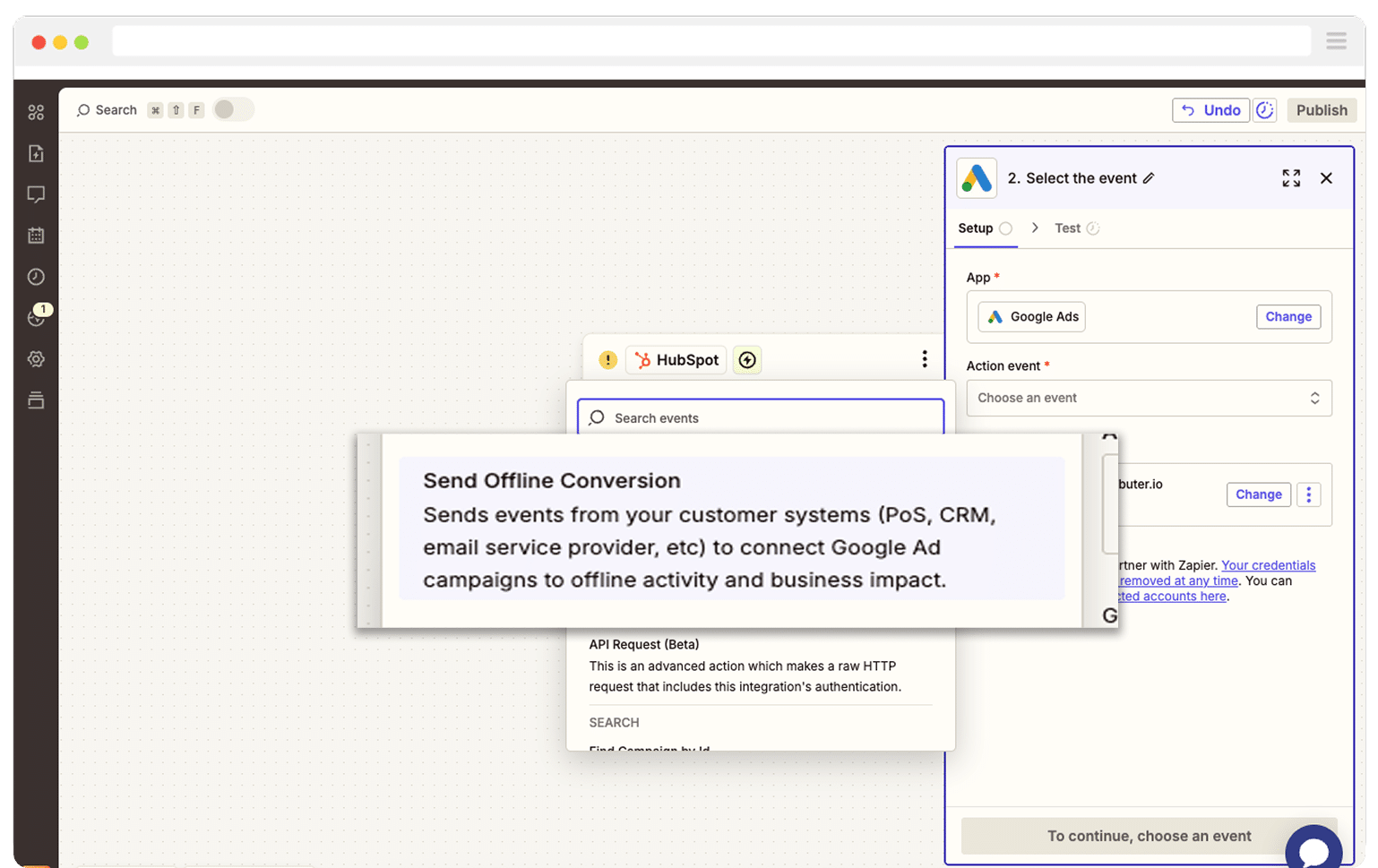This screenshot has width=1378, height=868.
Task: Click the Publish button
Action: tap(1322, 110)
